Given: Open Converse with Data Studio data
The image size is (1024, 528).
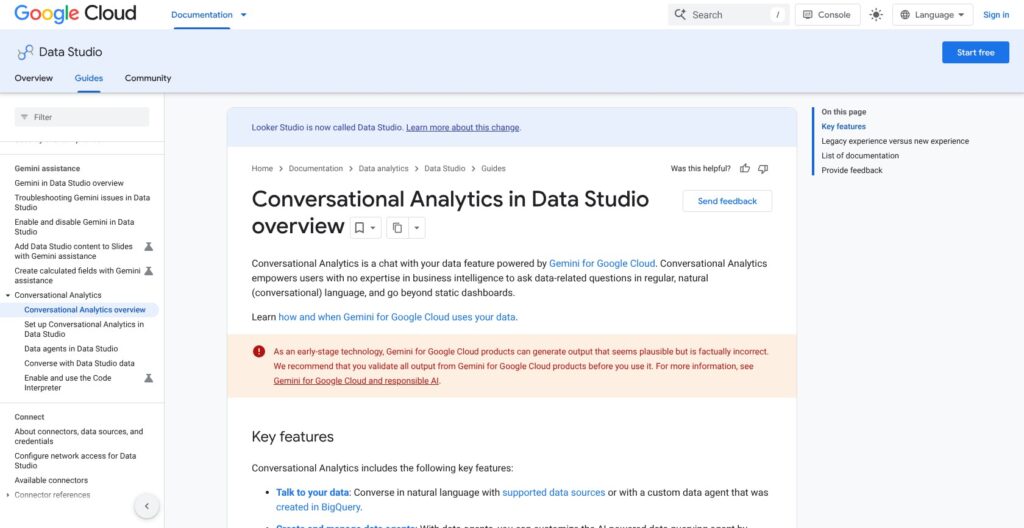Looking at the screenshot, I should point(79,363).
